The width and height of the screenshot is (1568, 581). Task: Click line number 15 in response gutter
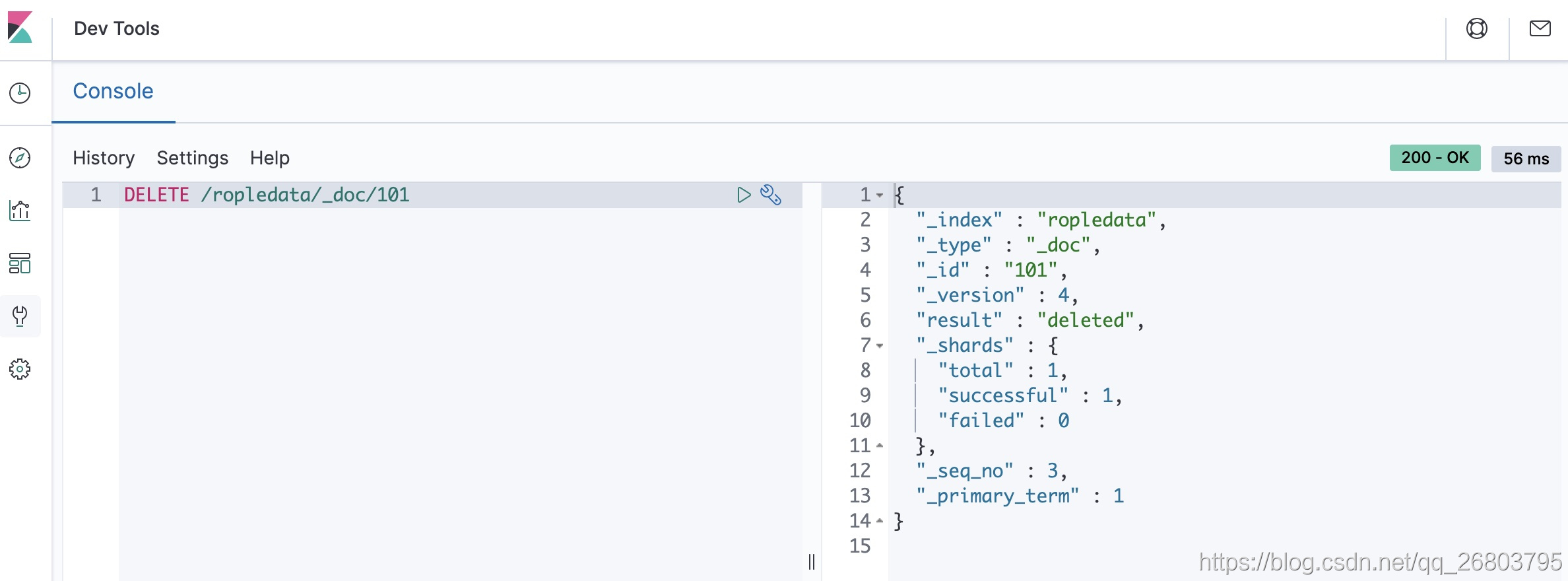[860, 546]
